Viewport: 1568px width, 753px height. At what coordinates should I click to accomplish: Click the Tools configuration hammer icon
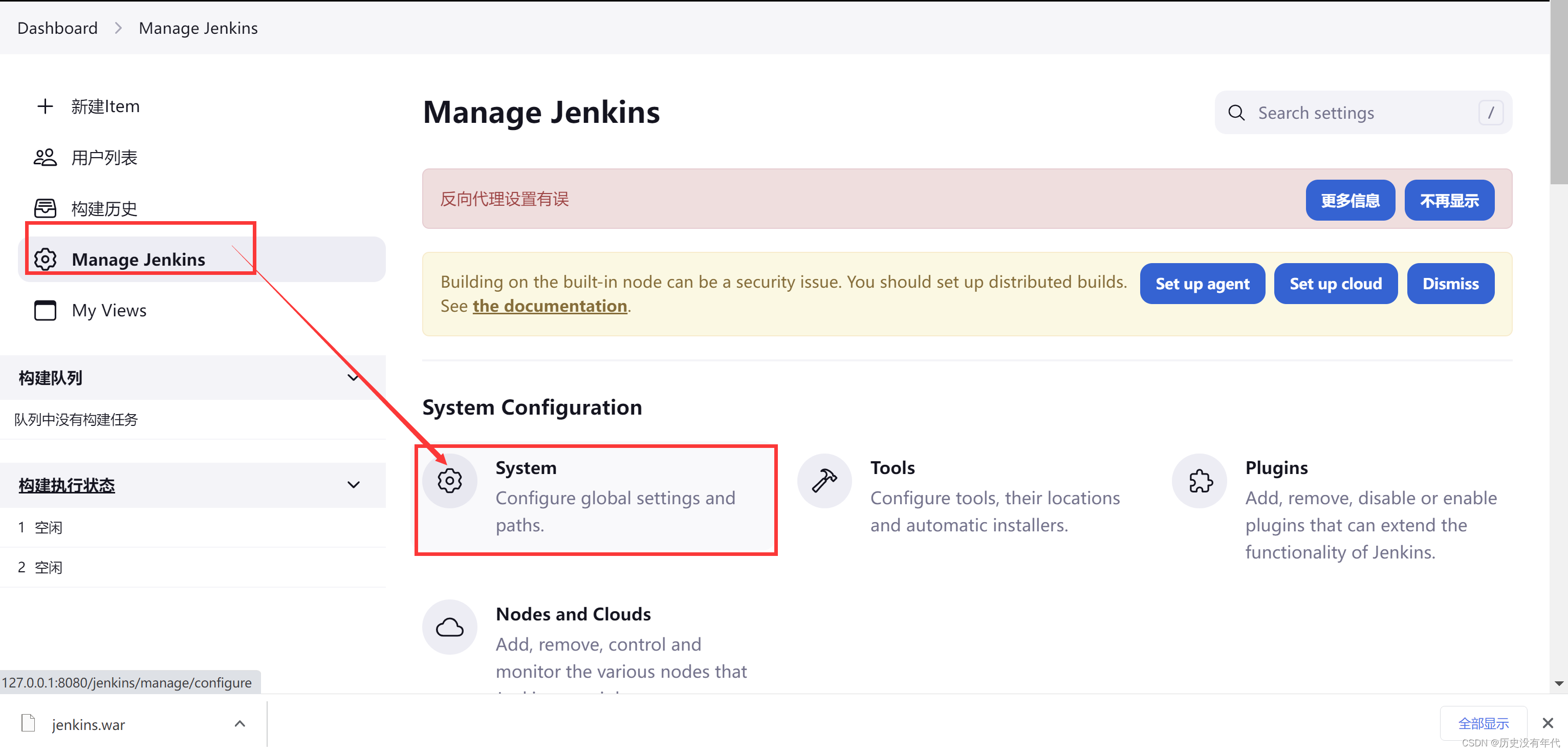point(824,480)
